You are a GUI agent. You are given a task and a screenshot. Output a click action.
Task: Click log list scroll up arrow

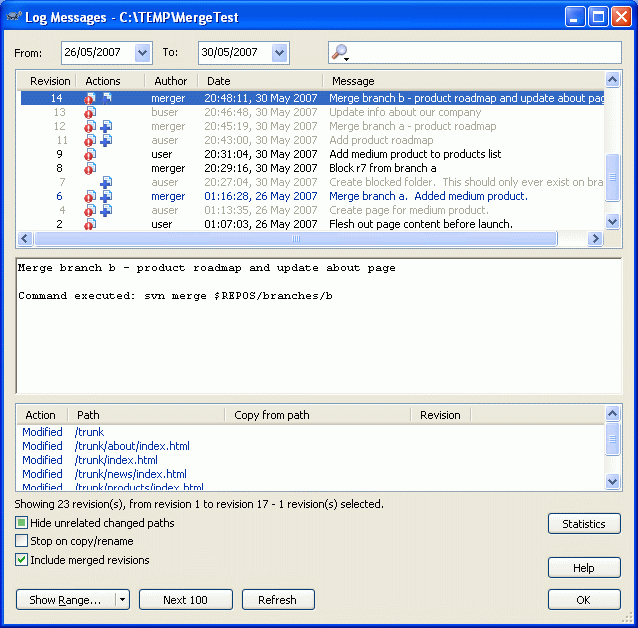(x=612, y=80)
